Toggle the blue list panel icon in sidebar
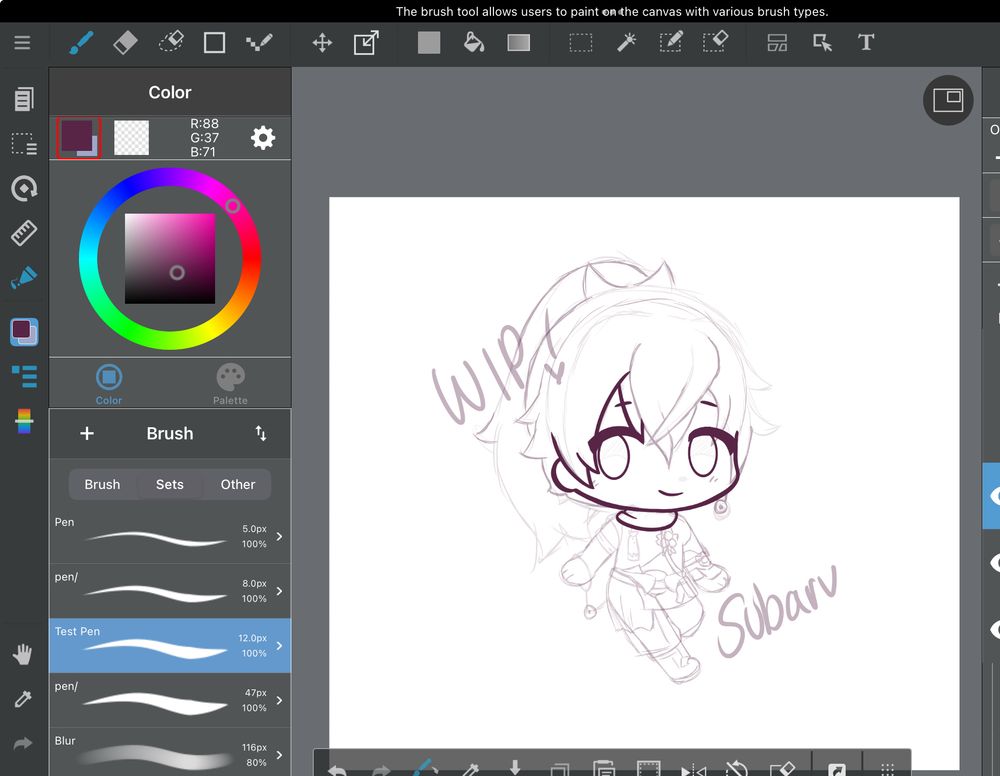Viewport: 1000px width, 776px height. [x=24, y=376]
